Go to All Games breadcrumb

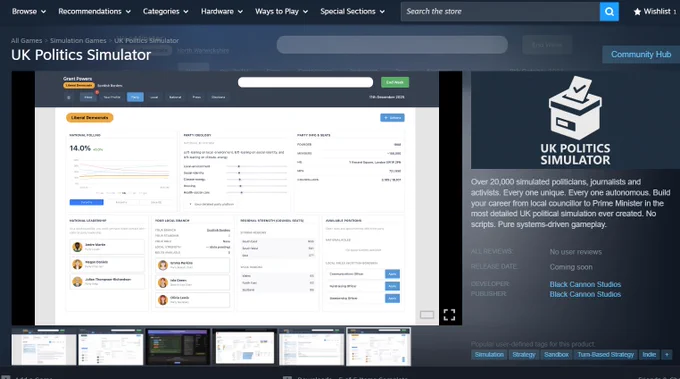pyautogui.click(x=26, y=40)
